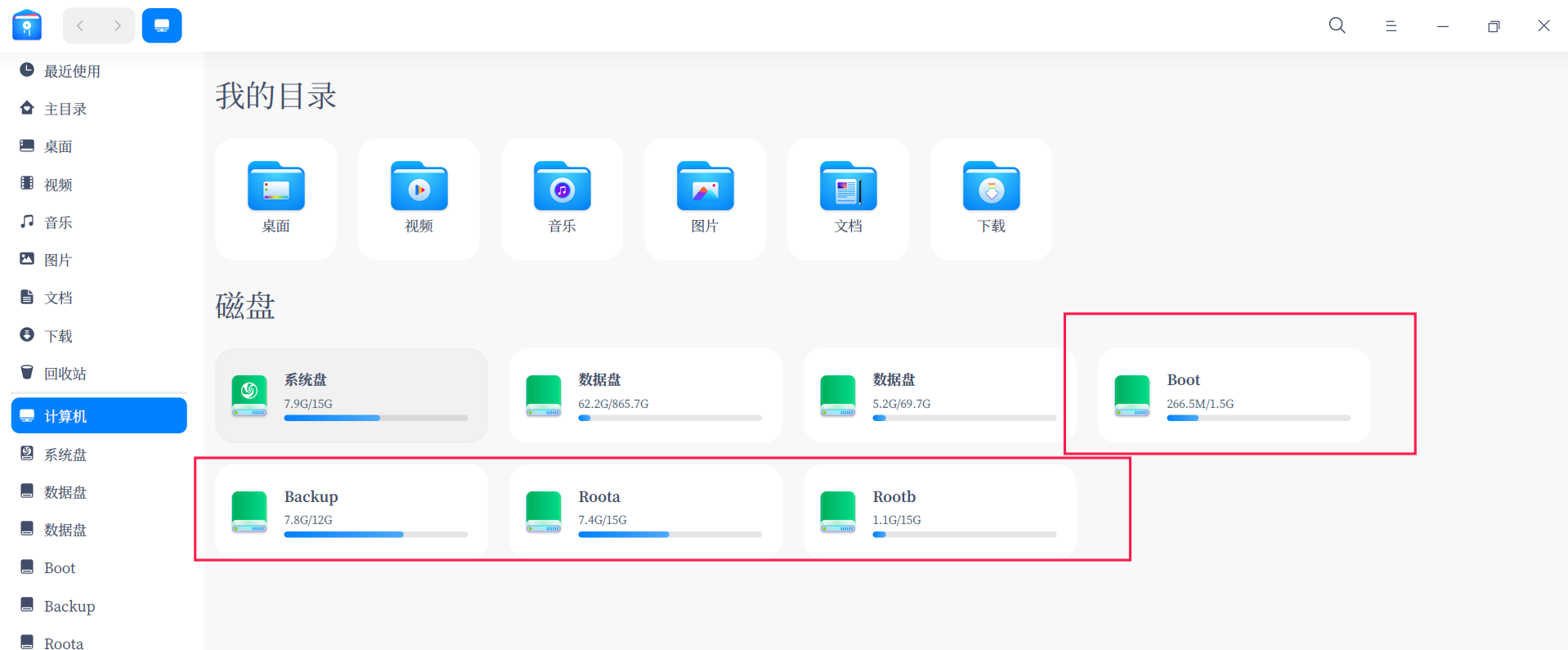Image resolution: width=1568 pixels, height=650 pixels.
Task: Click the Roota usage bar under 7.4G/15G
Action: coord(670,535)
